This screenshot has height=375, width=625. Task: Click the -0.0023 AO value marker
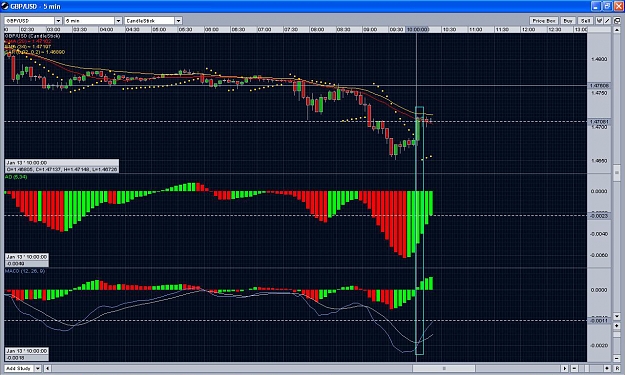(x=599, y=215)
